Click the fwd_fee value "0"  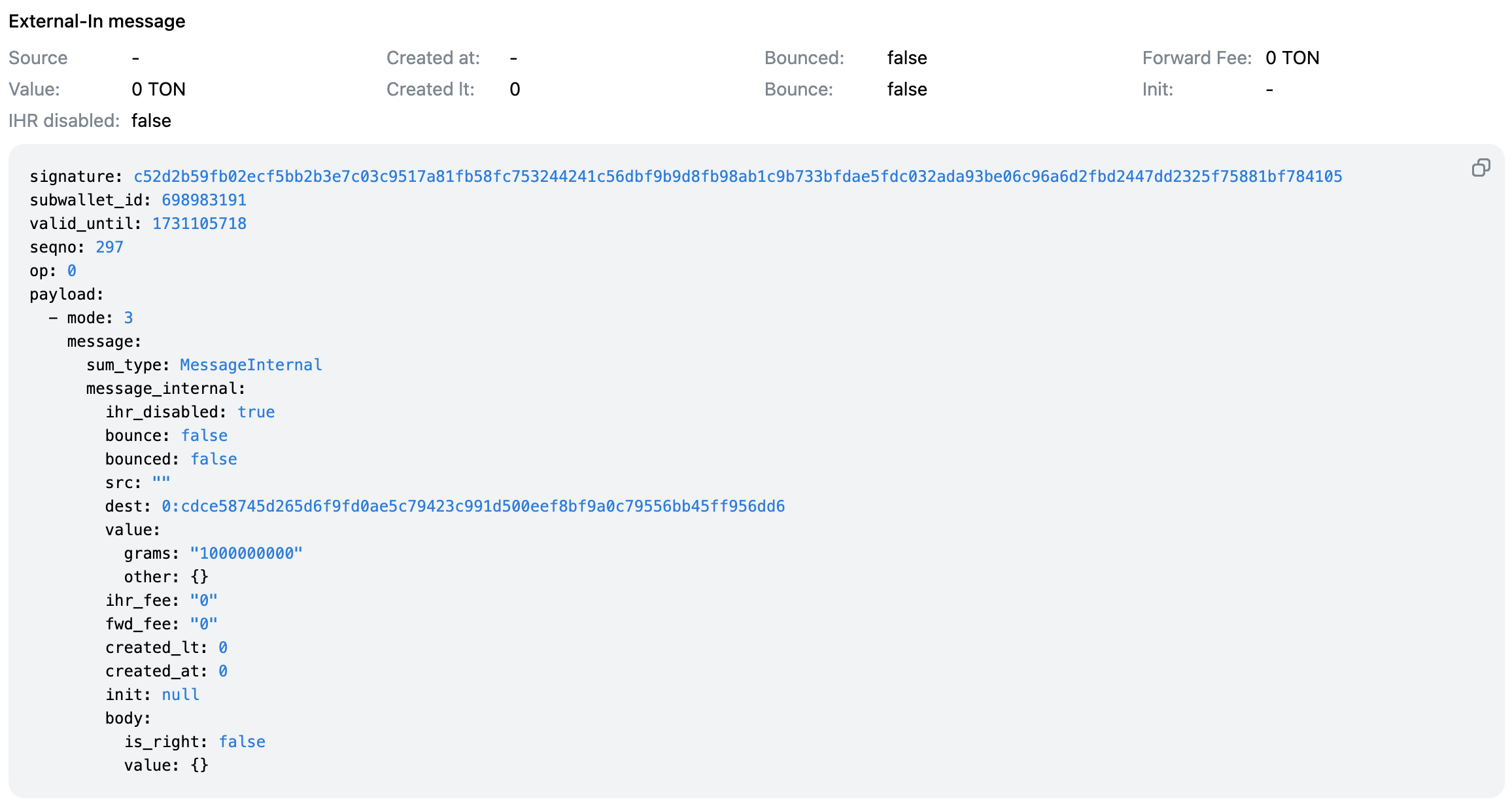click(x=203, y=624)
